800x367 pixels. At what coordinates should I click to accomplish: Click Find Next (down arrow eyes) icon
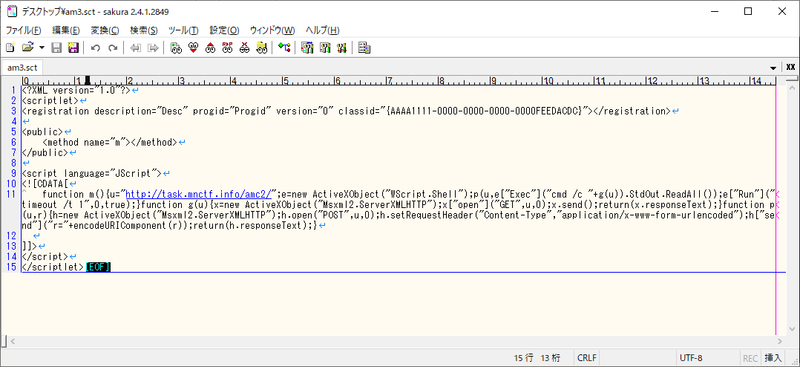click(193, 48)
